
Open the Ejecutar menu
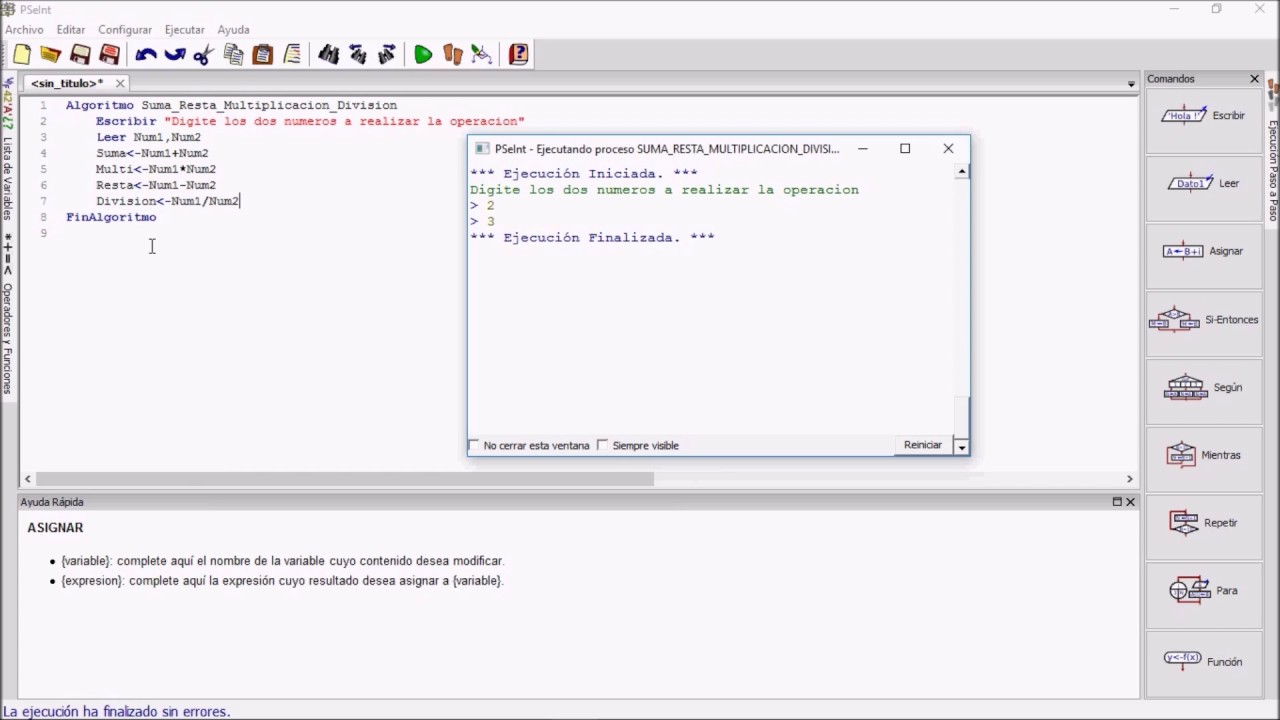[185, 30]
